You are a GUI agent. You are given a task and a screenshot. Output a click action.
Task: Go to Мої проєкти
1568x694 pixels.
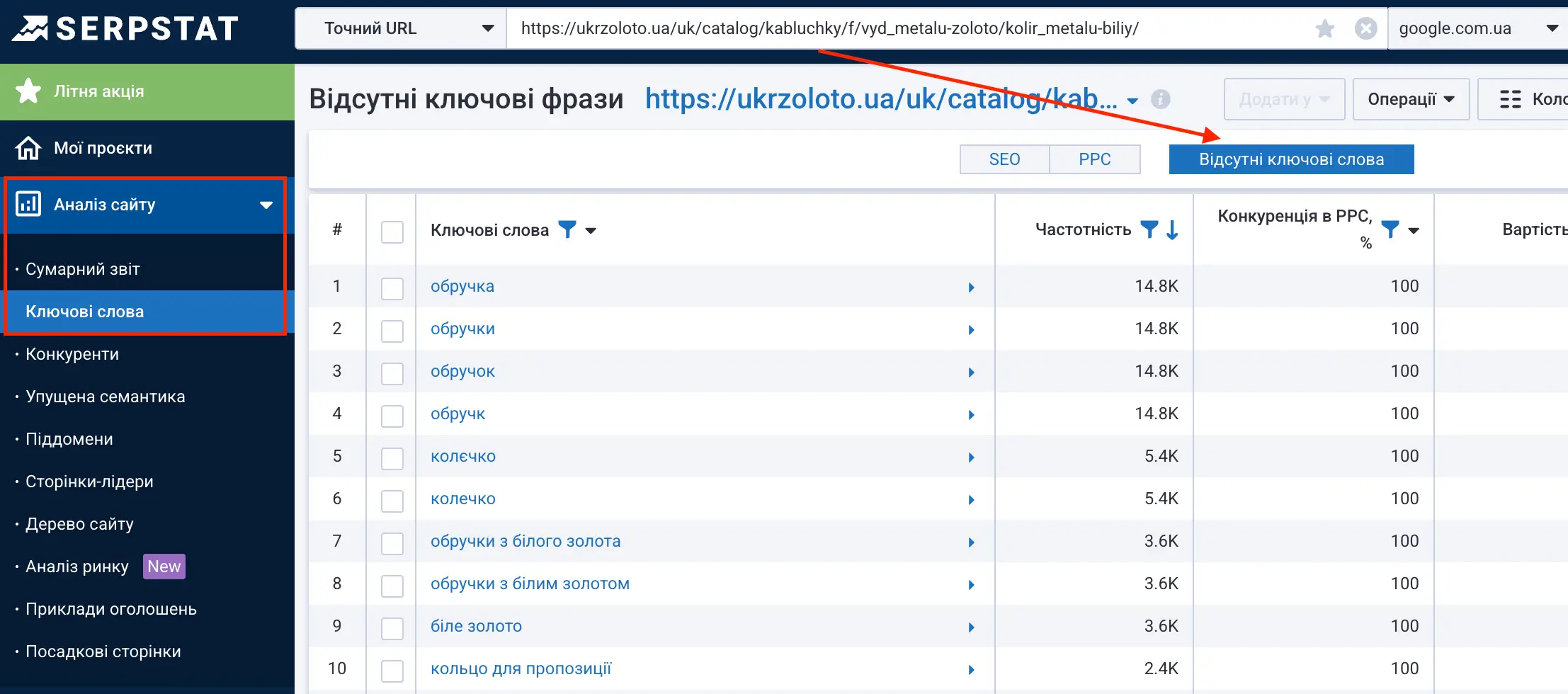point(103,148)
